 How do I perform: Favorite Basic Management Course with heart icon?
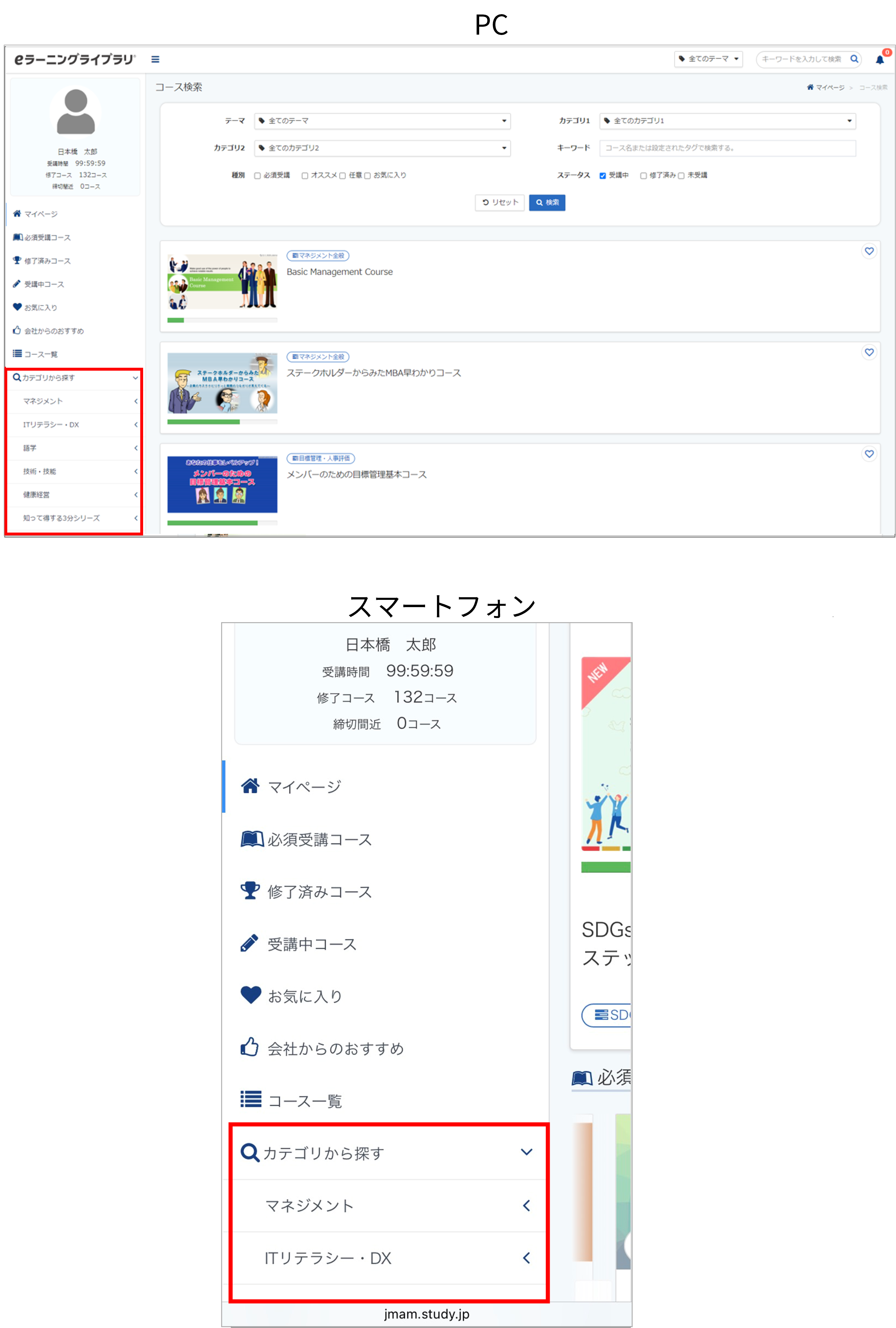pyautogui.click(x=869, y=251)
